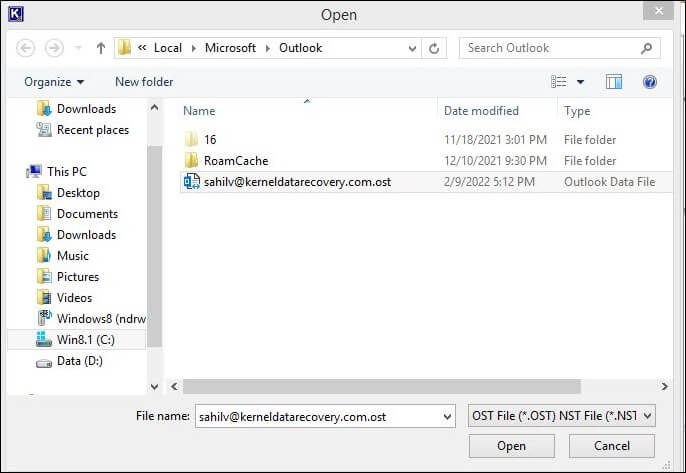Select the Local breadcrumb segment
686x473 pixels.
pos(168,48)
